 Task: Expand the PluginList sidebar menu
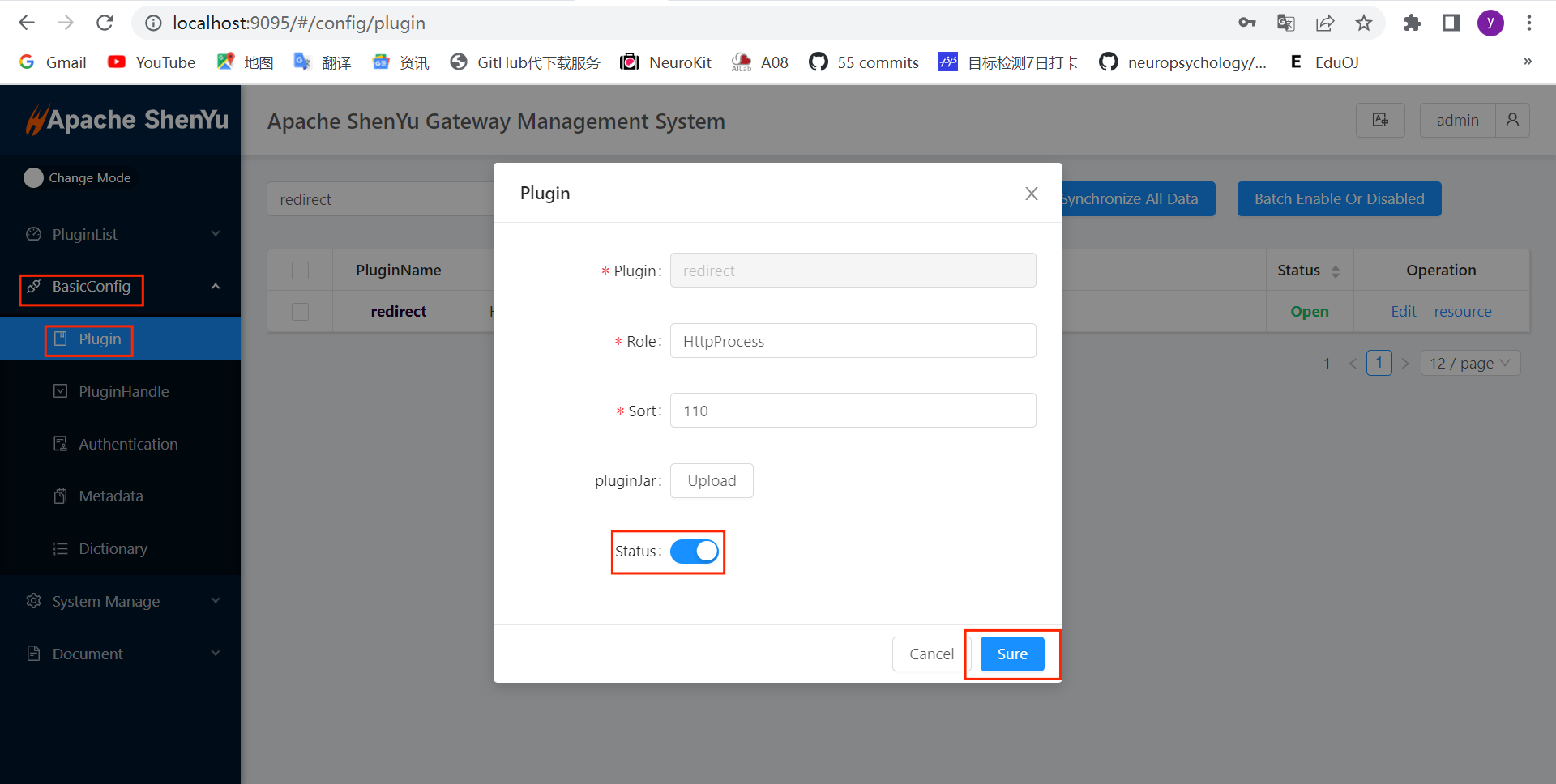122,234
